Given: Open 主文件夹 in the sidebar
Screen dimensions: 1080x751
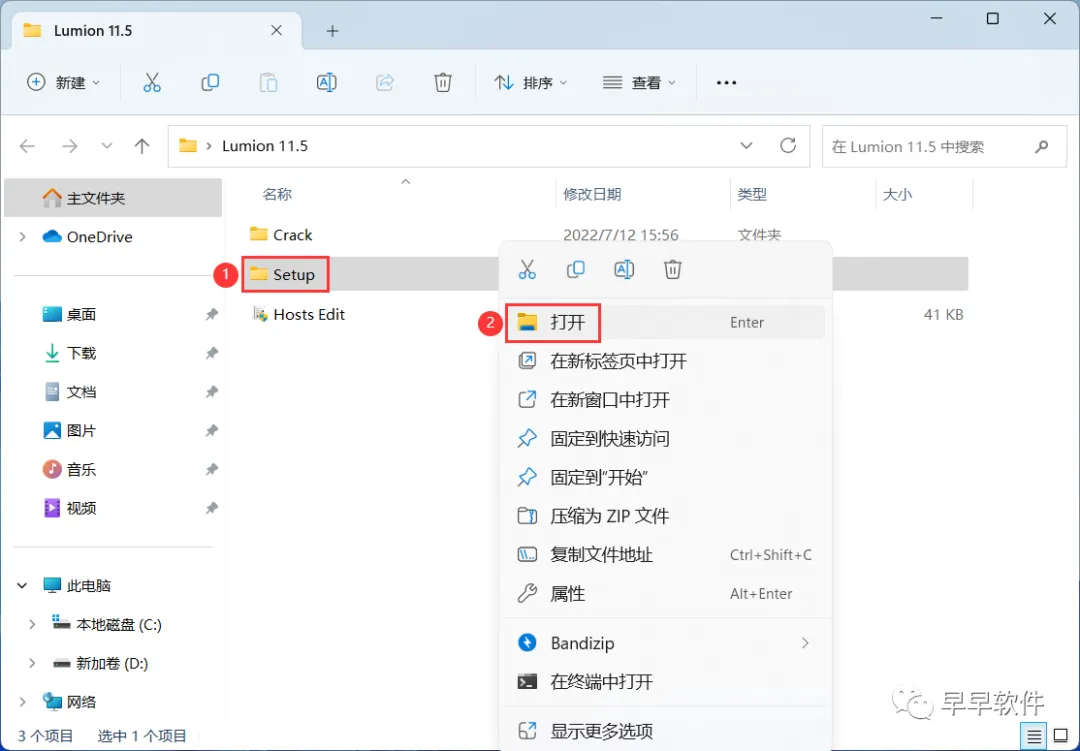Looking at the screenshot, I should pos(114,198).
